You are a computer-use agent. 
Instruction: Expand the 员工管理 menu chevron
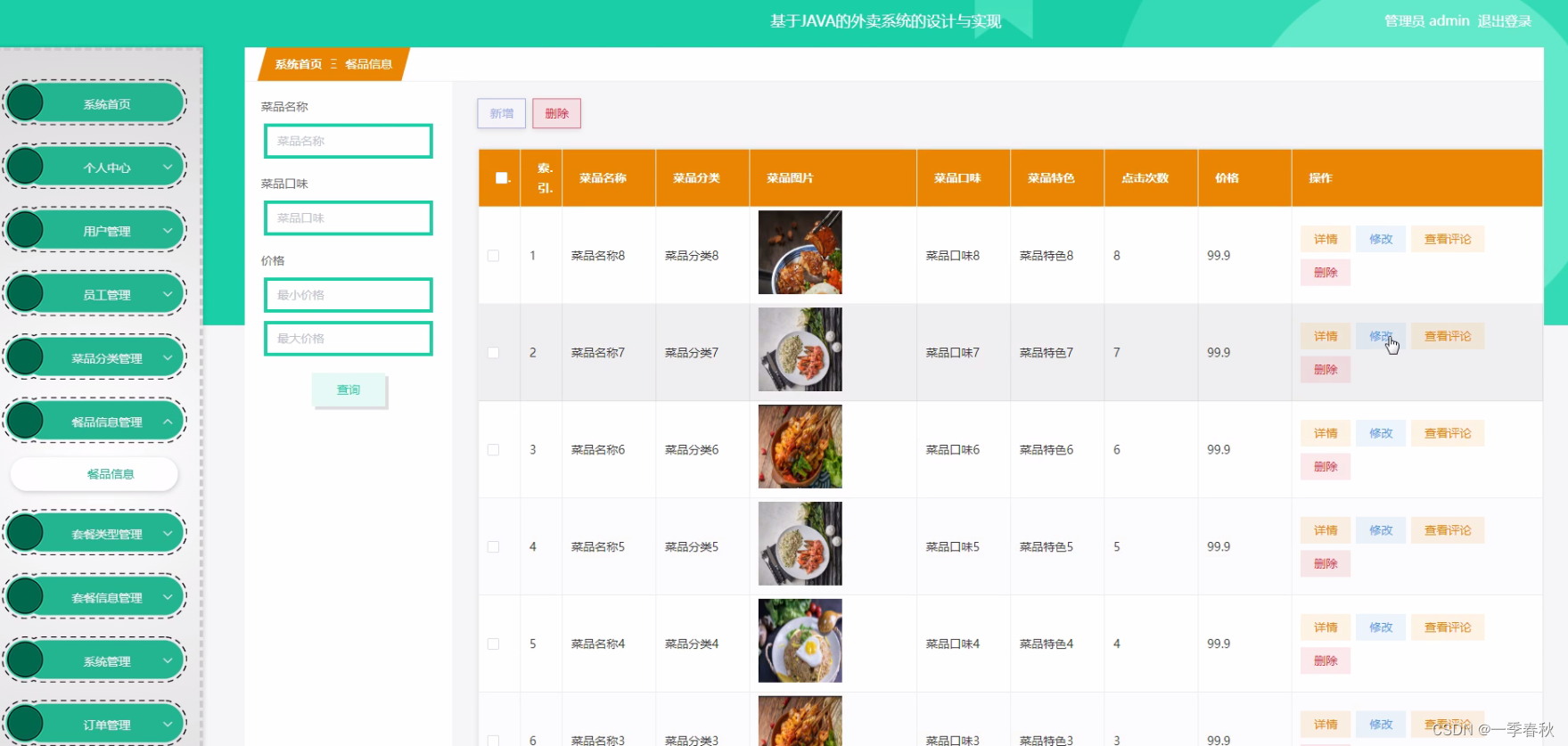168,294
